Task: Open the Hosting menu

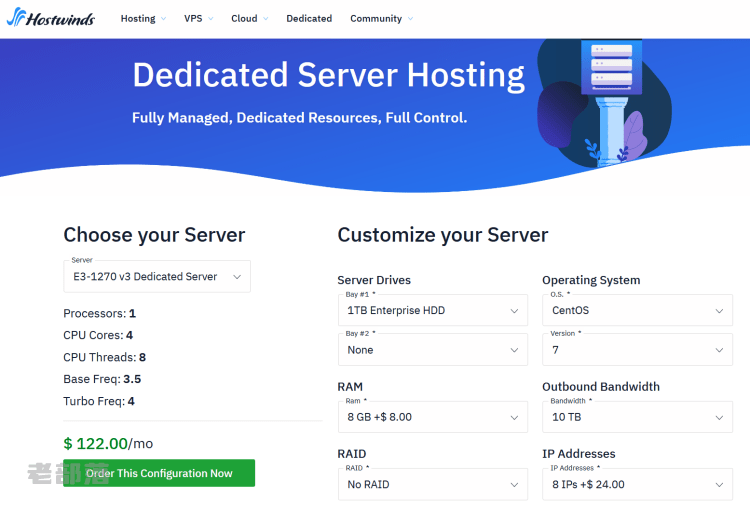Action: click(x=138, y=19)
